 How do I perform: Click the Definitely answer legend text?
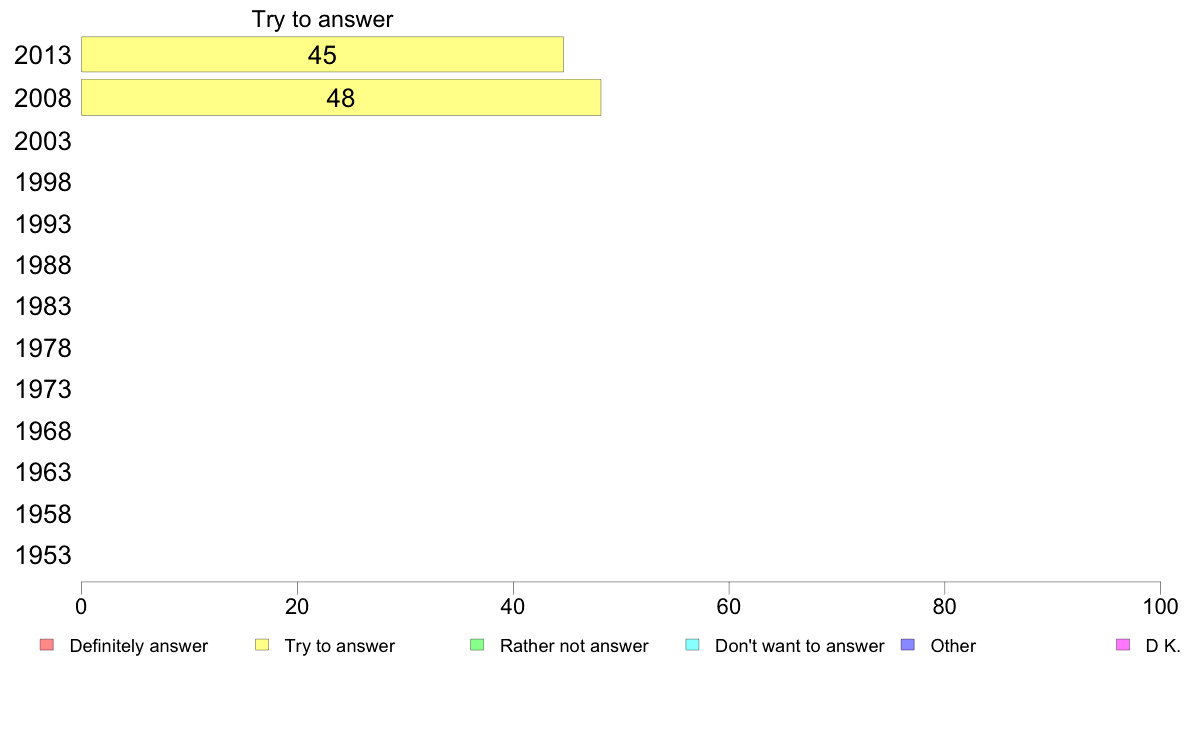pyautogui.click(x=139, y=646)
